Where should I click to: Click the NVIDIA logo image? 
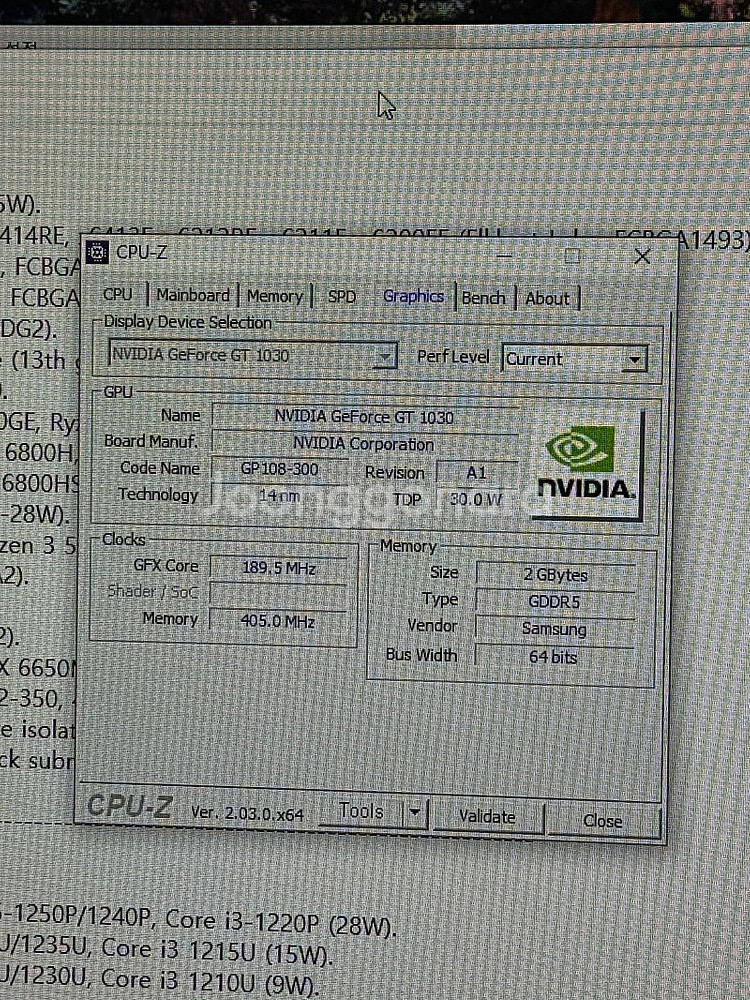click(x=586, y=463)
